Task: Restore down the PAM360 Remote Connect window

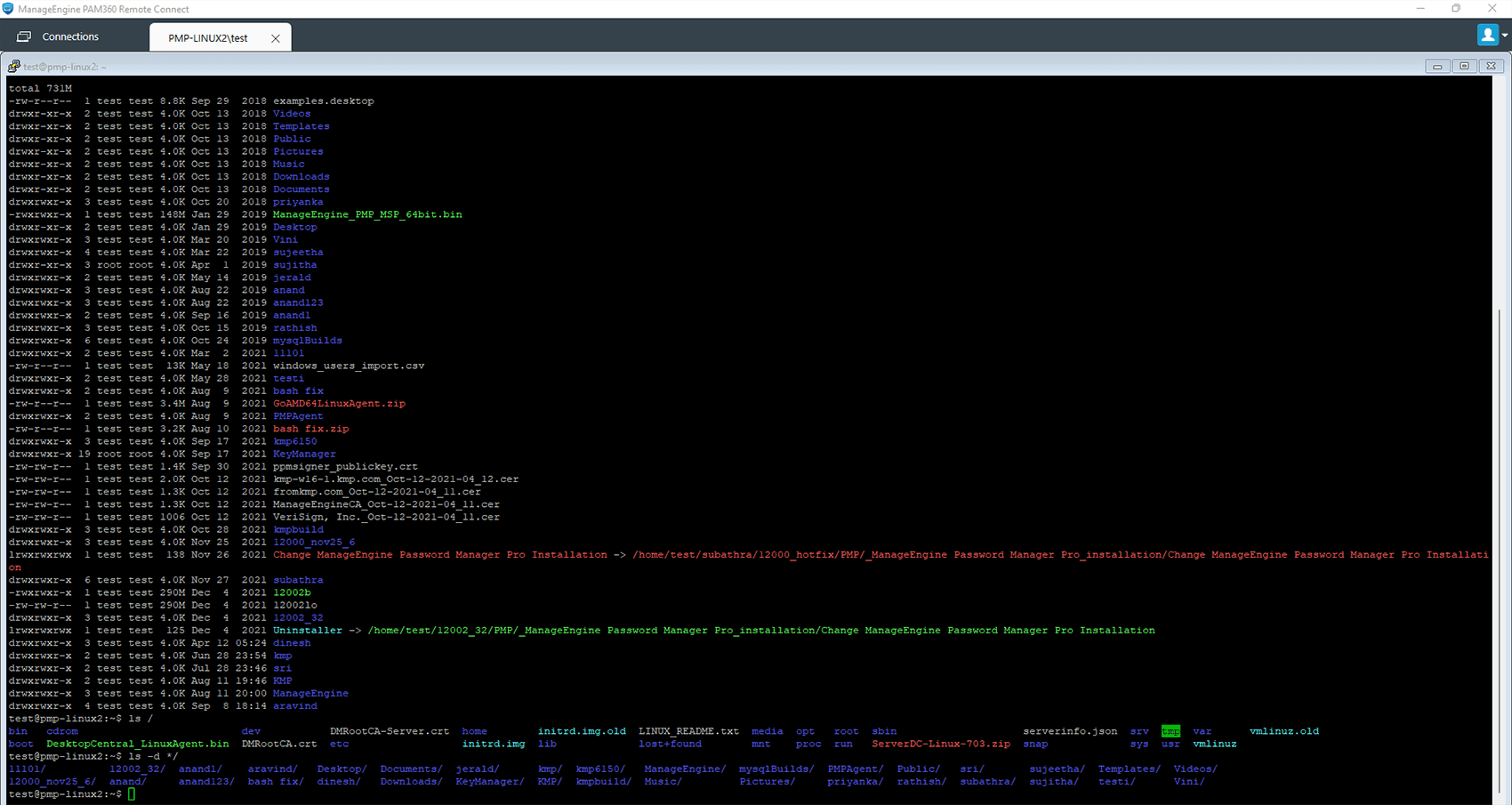Action: click(1456, 9)
